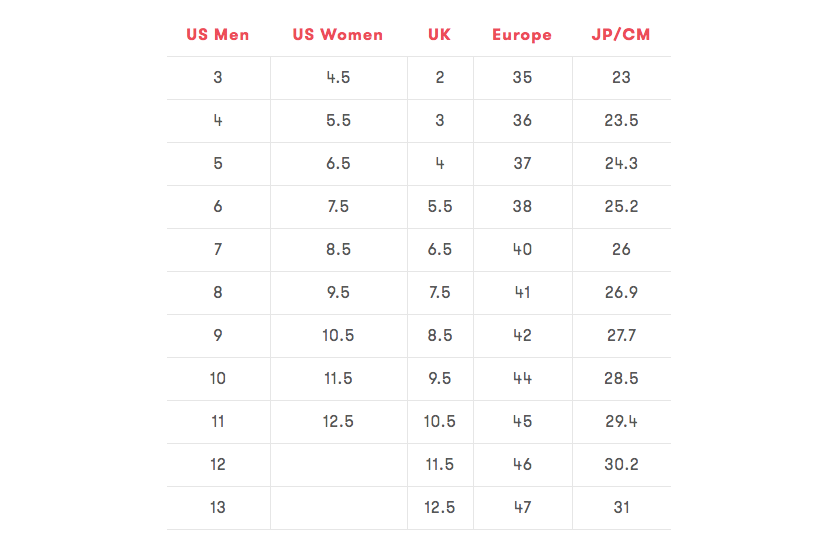
Task: Select JP/CM value 23.5 cell
Action: [621, 121]
